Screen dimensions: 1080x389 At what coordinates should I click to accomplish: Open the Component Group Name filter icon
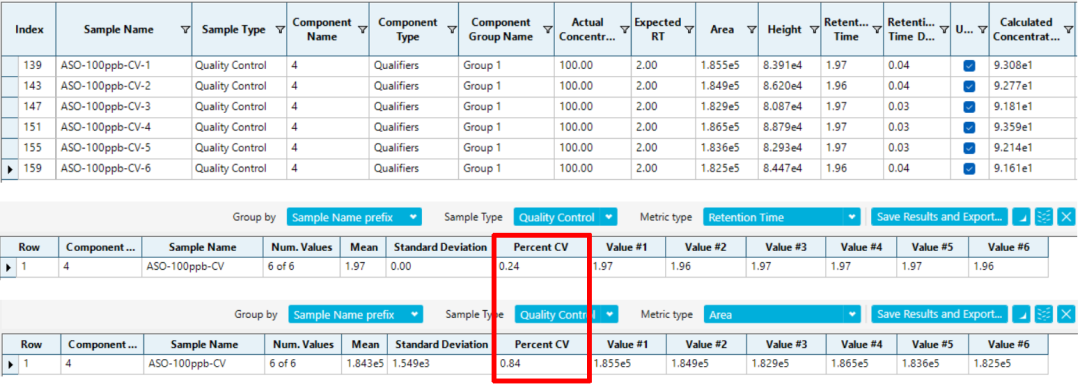(x=547, y=30)
